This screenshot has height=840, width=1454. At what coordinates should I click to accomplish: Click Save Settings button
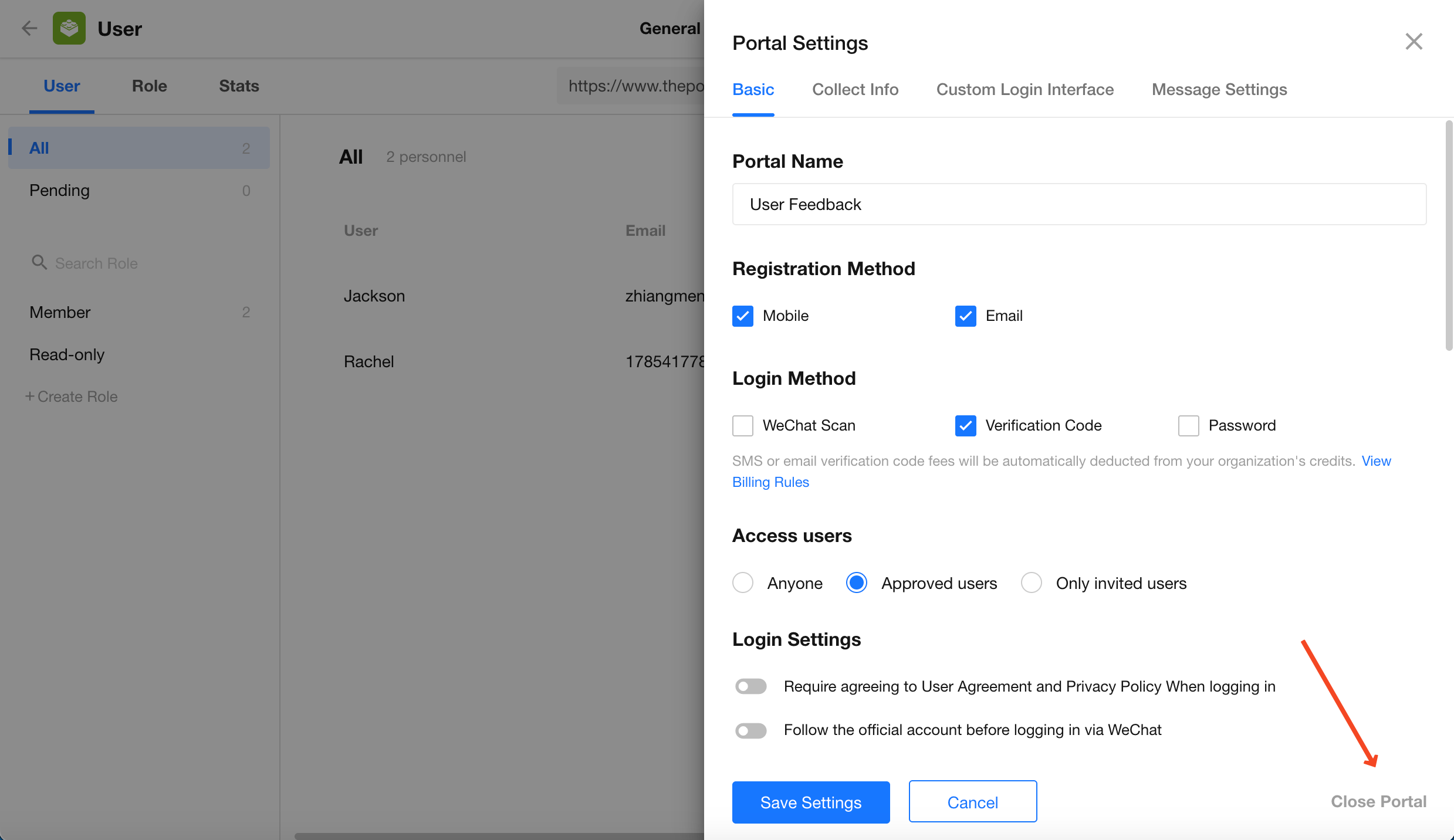pos(811,802)
